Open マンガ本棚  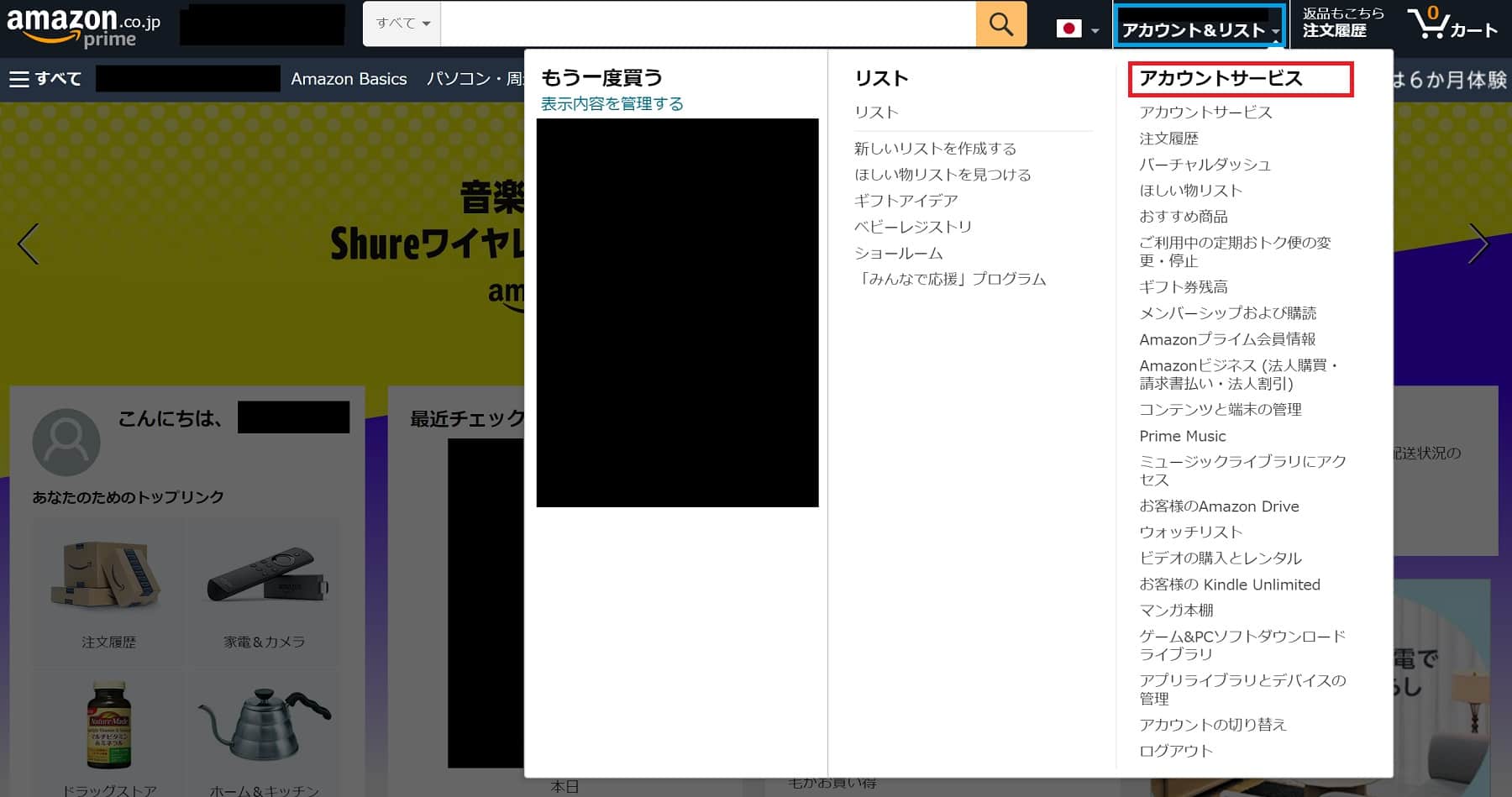click(1176, 611)
